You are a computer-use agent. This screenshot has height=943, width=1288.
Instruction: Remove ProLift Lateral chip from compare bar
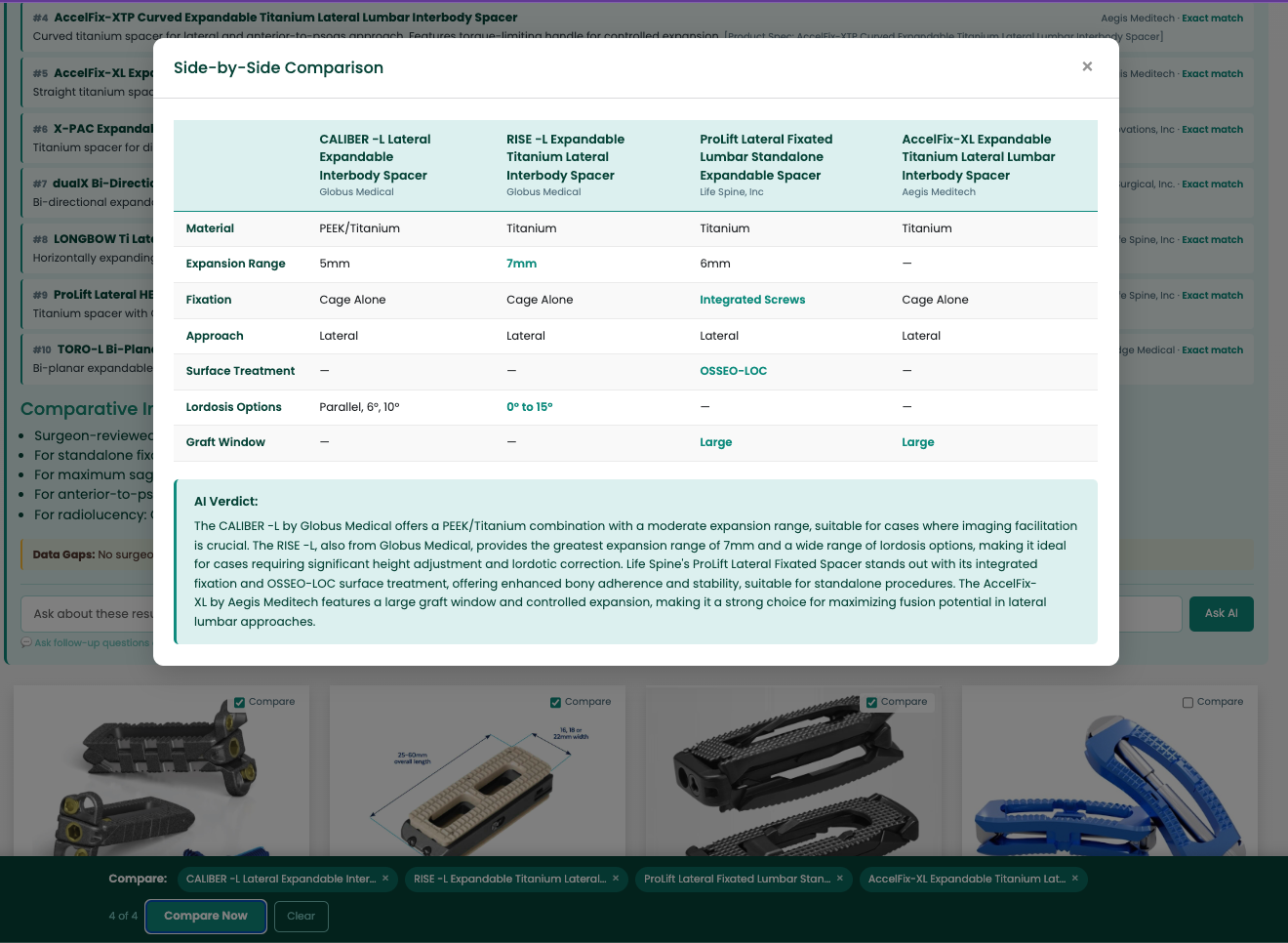[x=840, y=879]
